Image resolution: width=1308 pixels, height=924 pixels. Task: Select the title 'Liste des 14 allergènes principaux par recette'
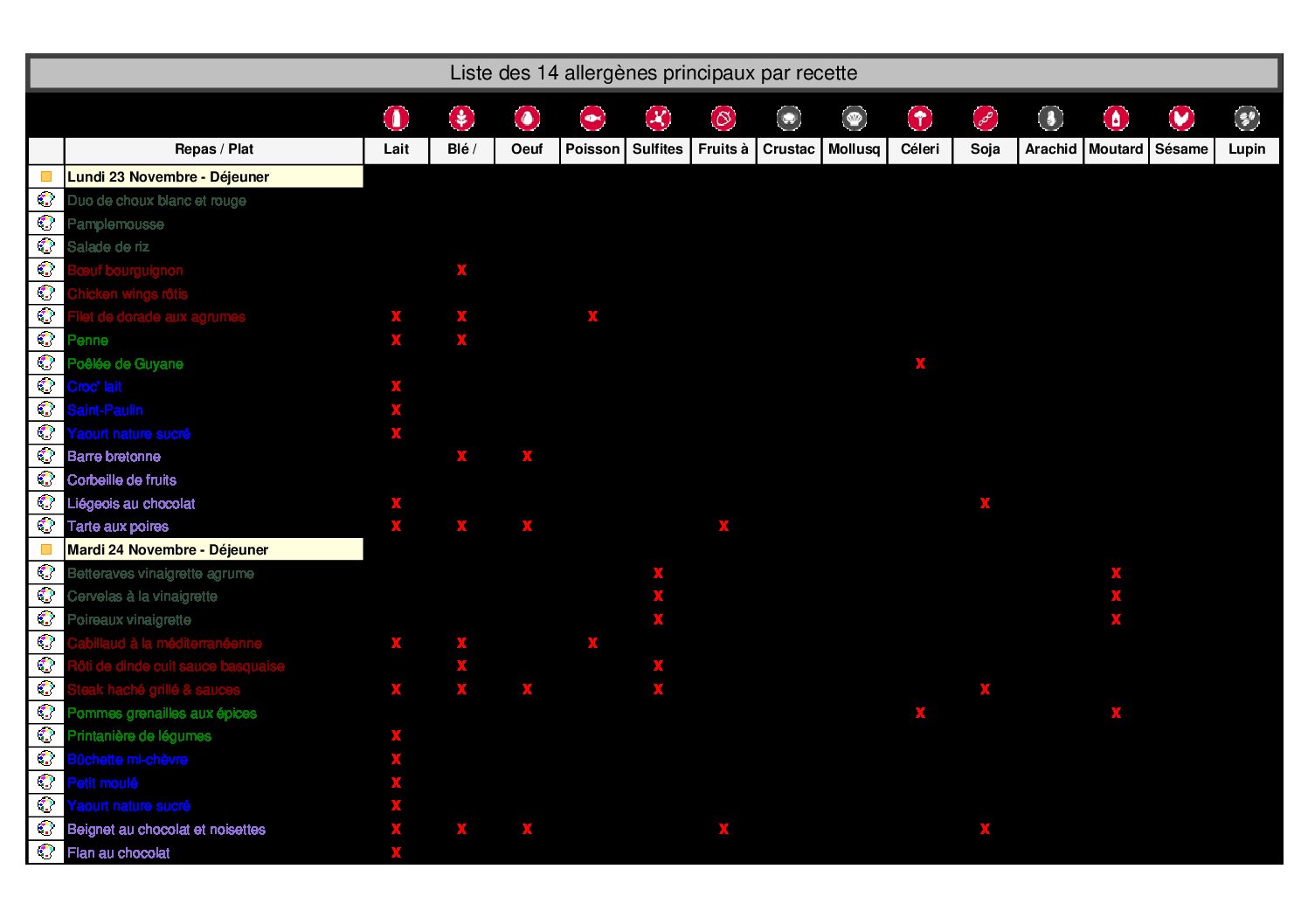pyautogui.click(x=654, y=72)
